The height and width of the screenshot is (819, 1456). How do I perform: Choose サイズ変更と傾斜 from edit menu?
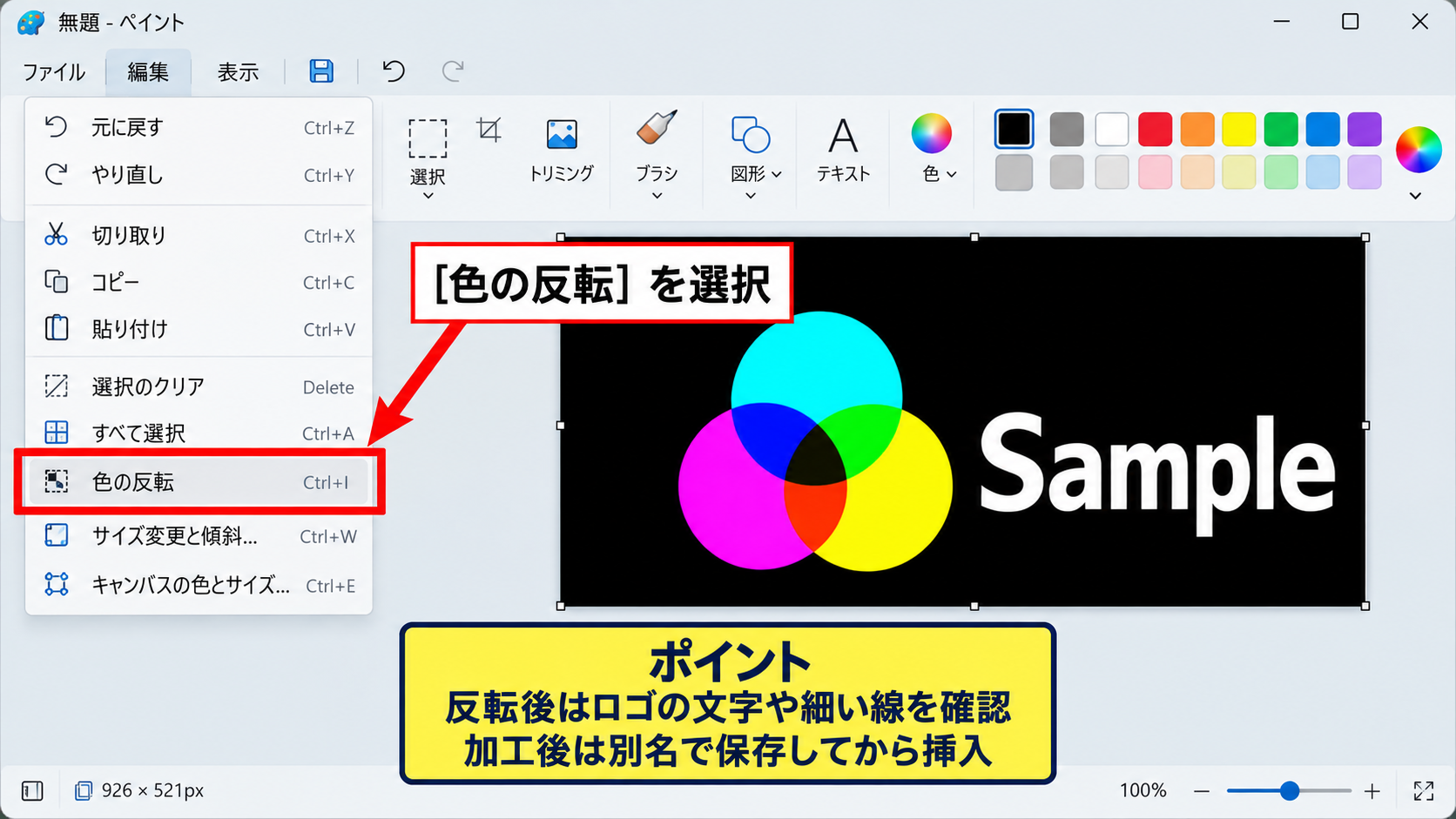199,536
